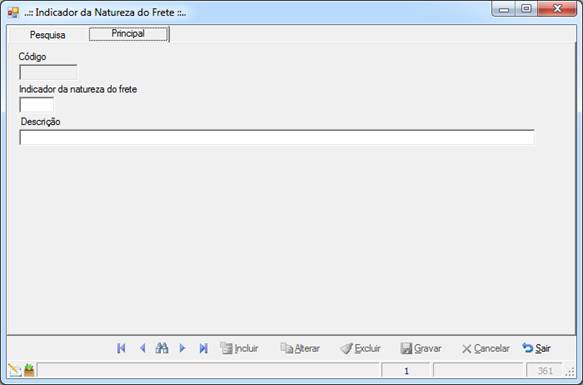The height and width of the screenshot is (385, 583).
Task: Click the Alterar button
Action: 300,349
